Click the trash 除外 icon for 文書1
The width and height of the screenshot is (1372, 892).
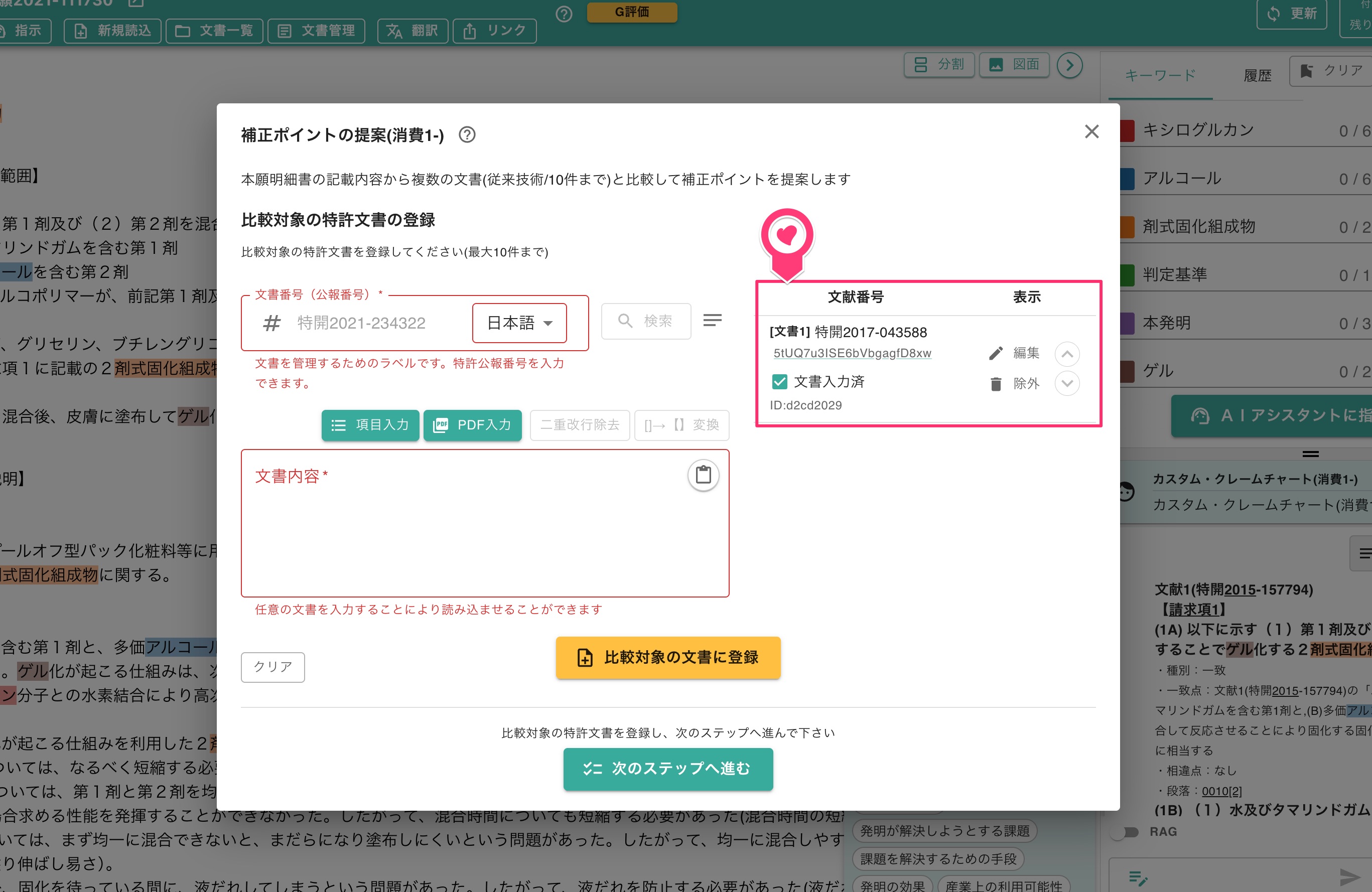pyautogui.click(x=996, y=384)
